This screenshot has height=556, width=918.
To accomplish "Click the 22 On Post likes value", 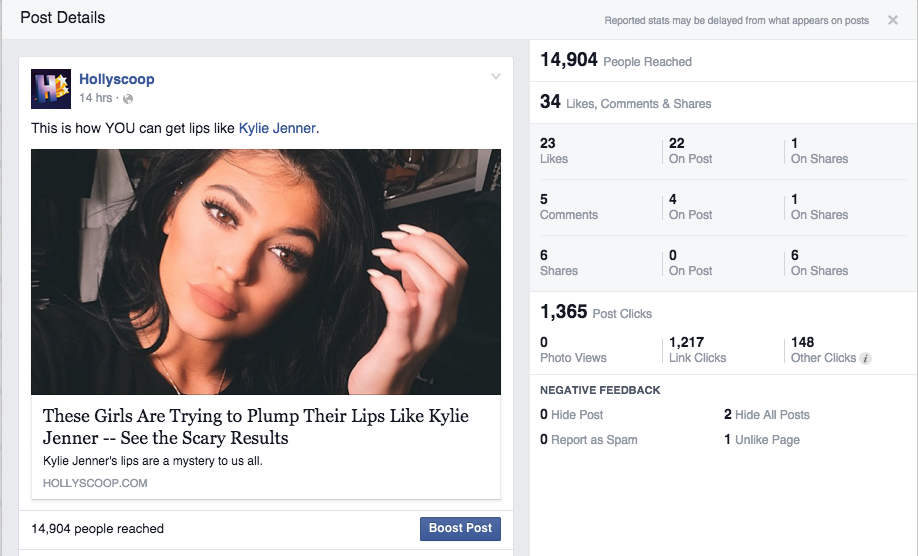I will pyautogui.click(x=690, y=151).
